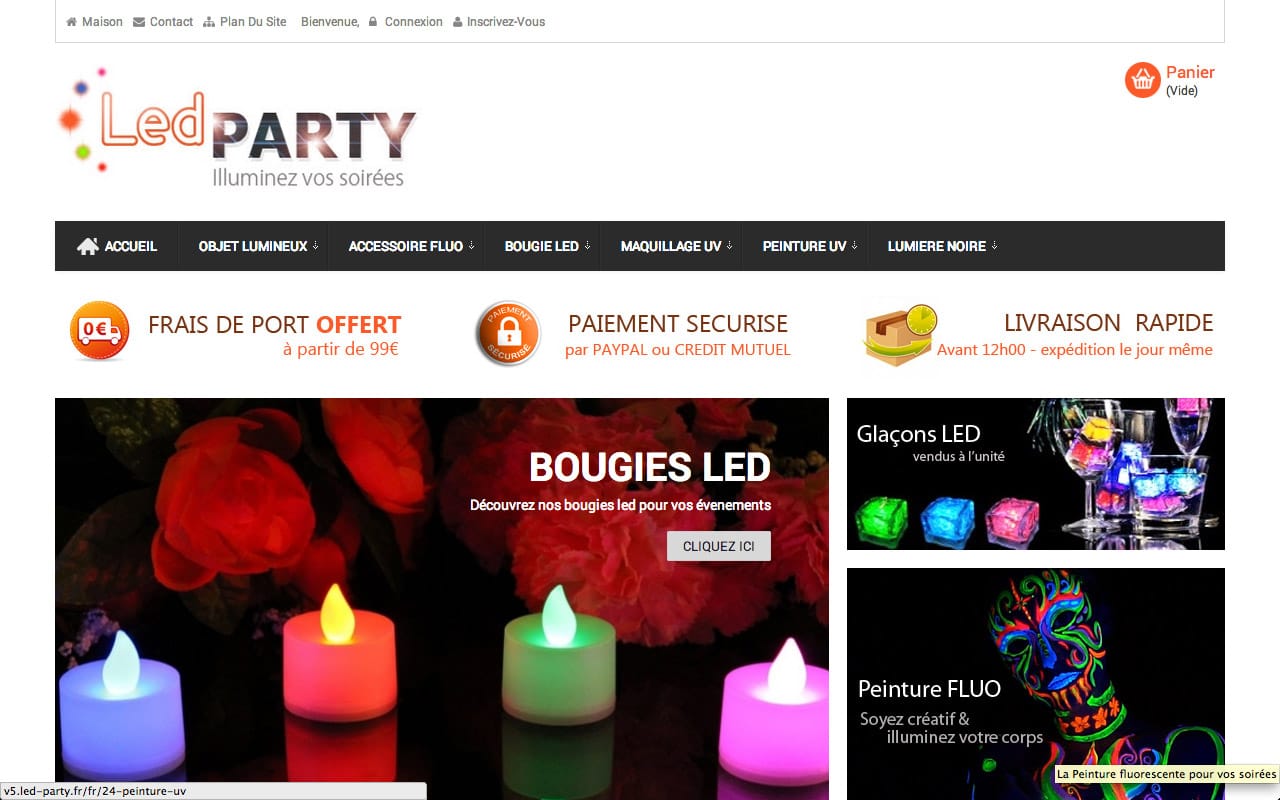Click the Paiement Securise padlock badge
1280x800 pixels.
[508, 334]
